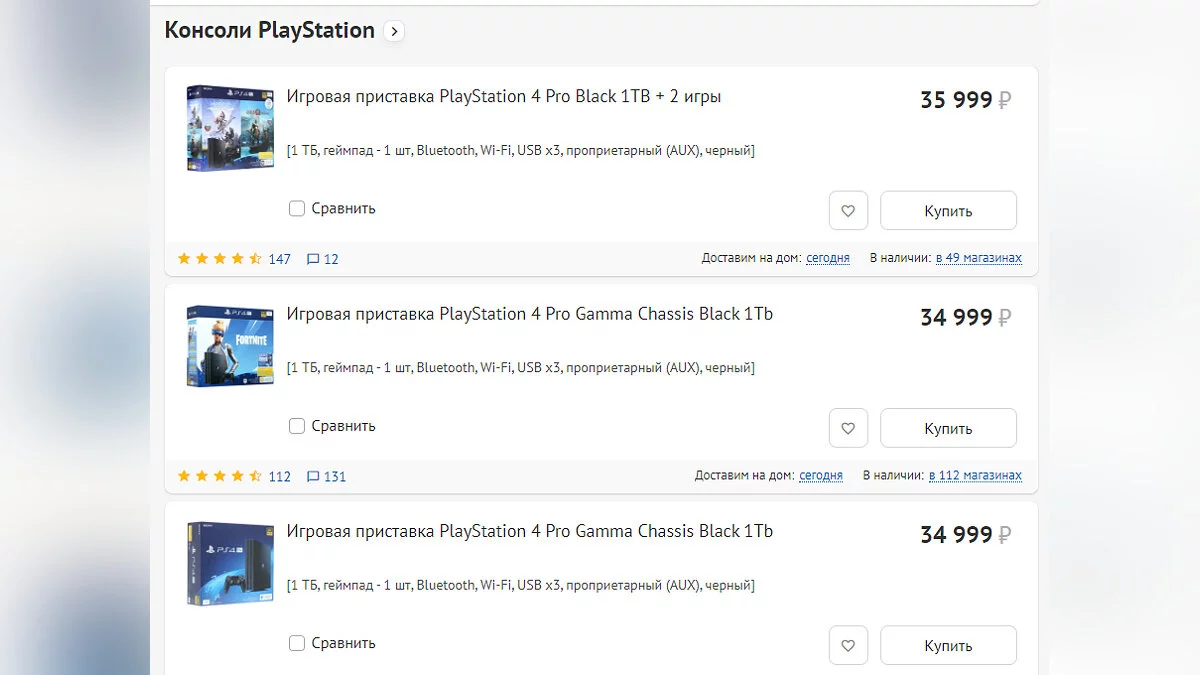This screenshot has height=675, width=1200.
Task: Click heart icon on Fortnite bundle listing
Action: [848, 428]
